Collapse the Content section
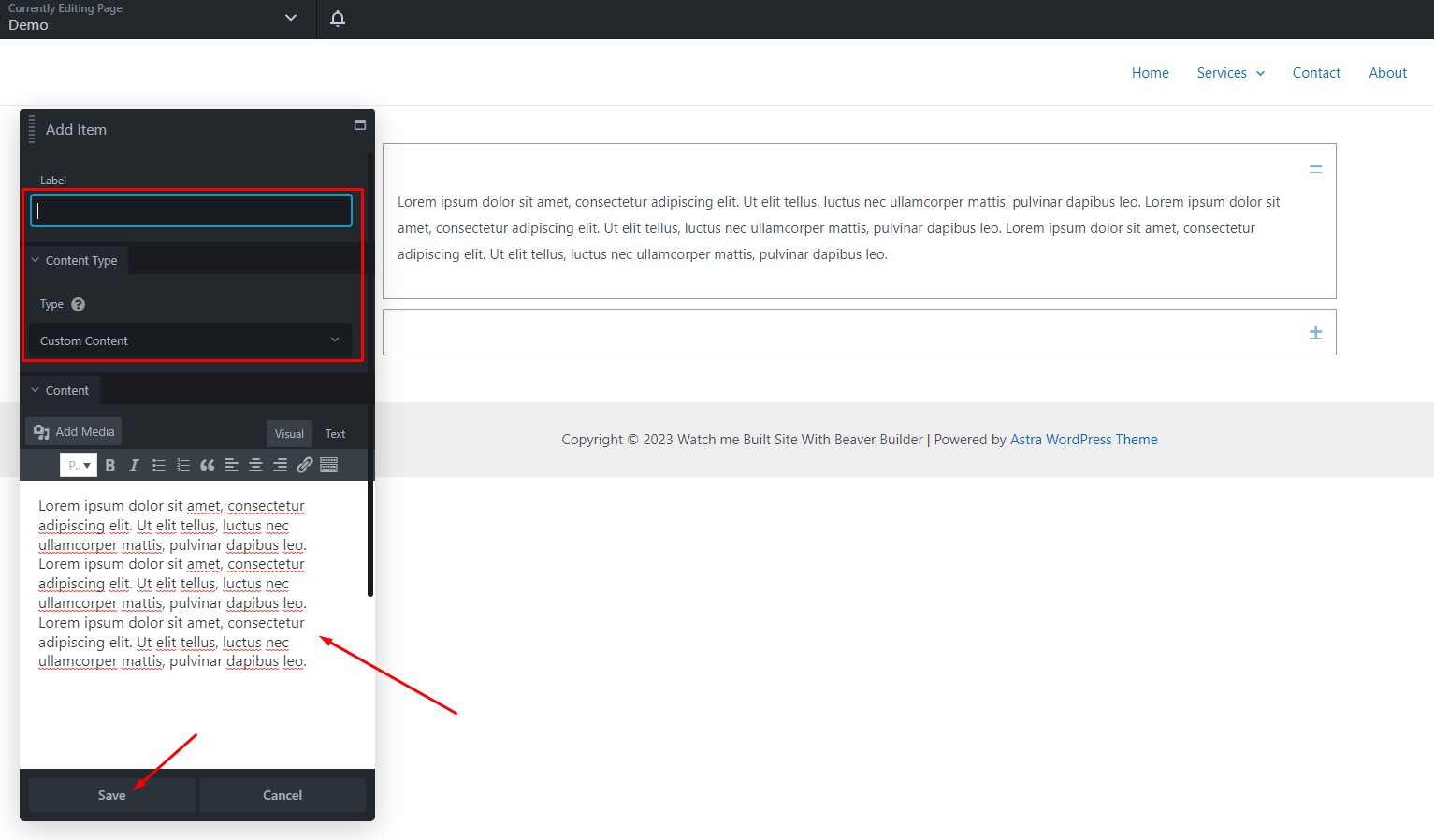This screenshot has width=1434, height=840. [x=61, y=390]
